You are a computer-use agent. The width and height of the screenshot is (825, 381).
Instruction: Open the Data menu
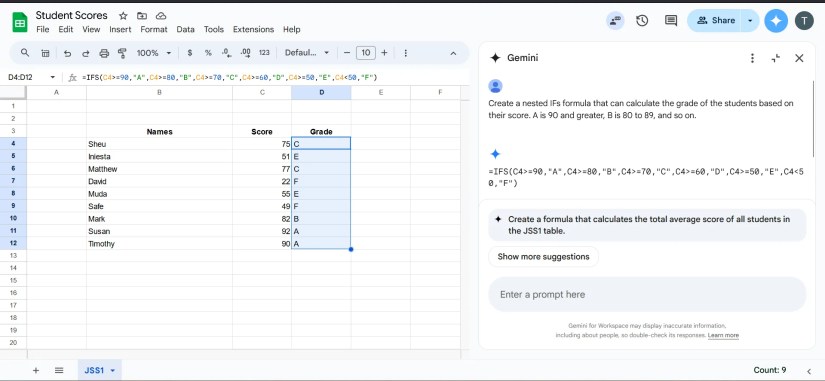tap(185, 29)
